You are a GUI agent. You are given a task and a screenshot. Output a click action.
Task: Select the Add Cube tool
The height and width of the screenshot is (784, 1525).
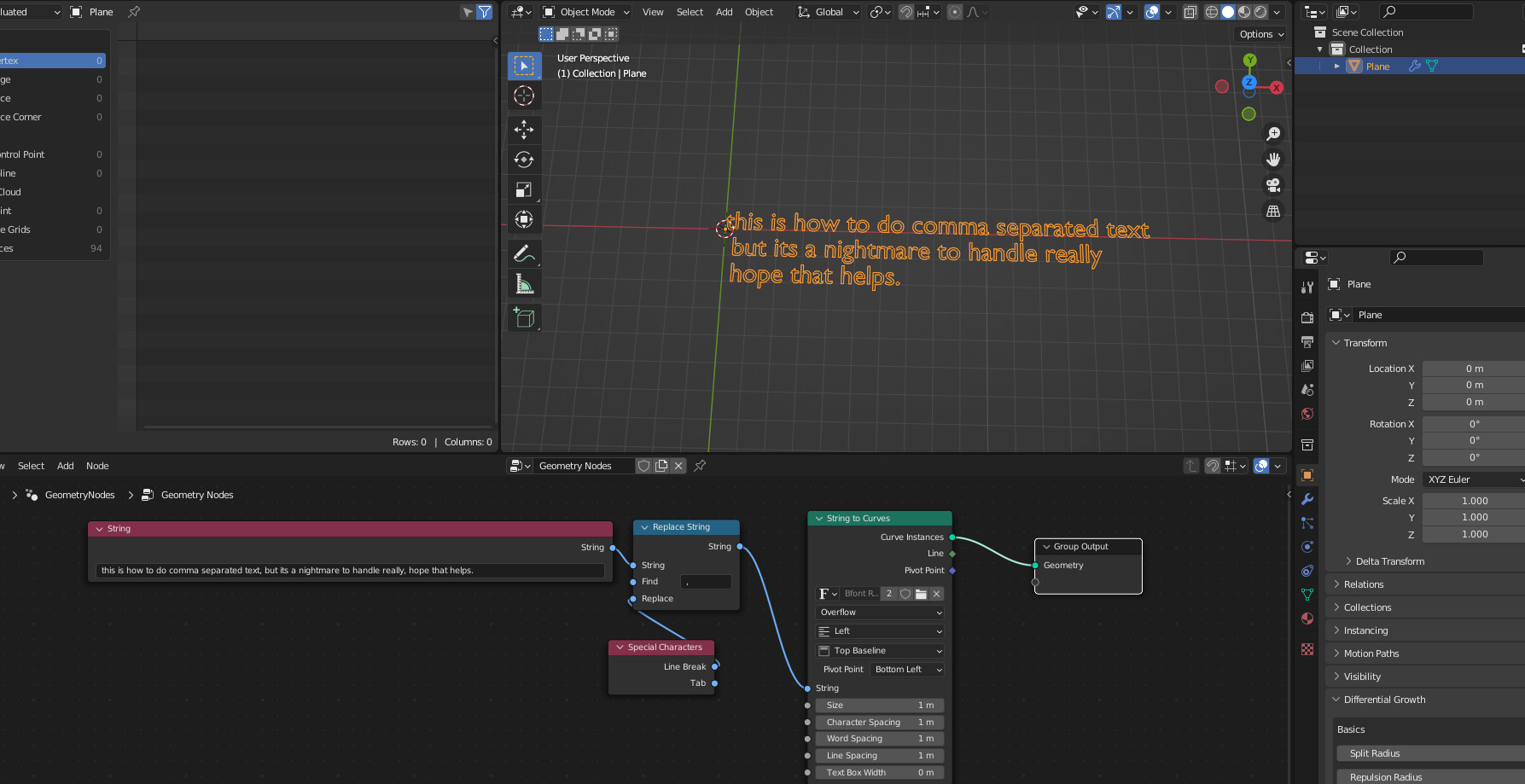point(524,317)
